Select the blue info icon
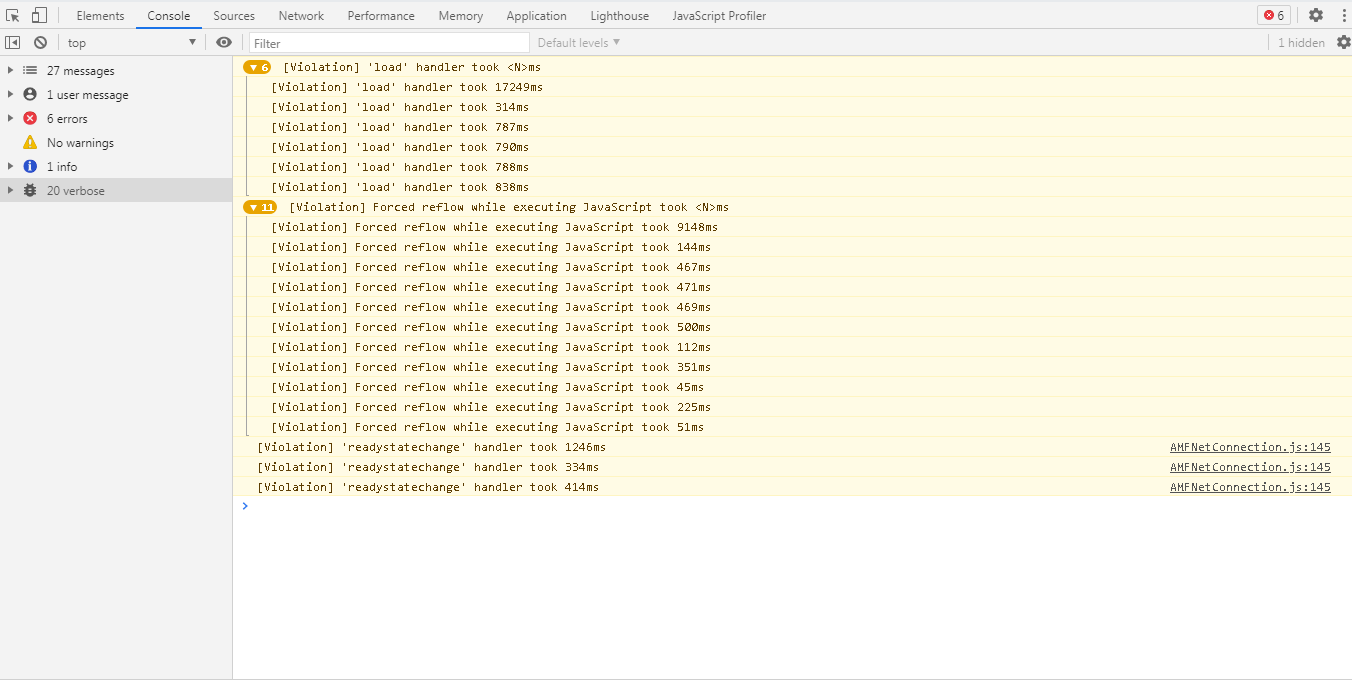The height and width of the screenshot is (680, 1352). click(30, 167)
